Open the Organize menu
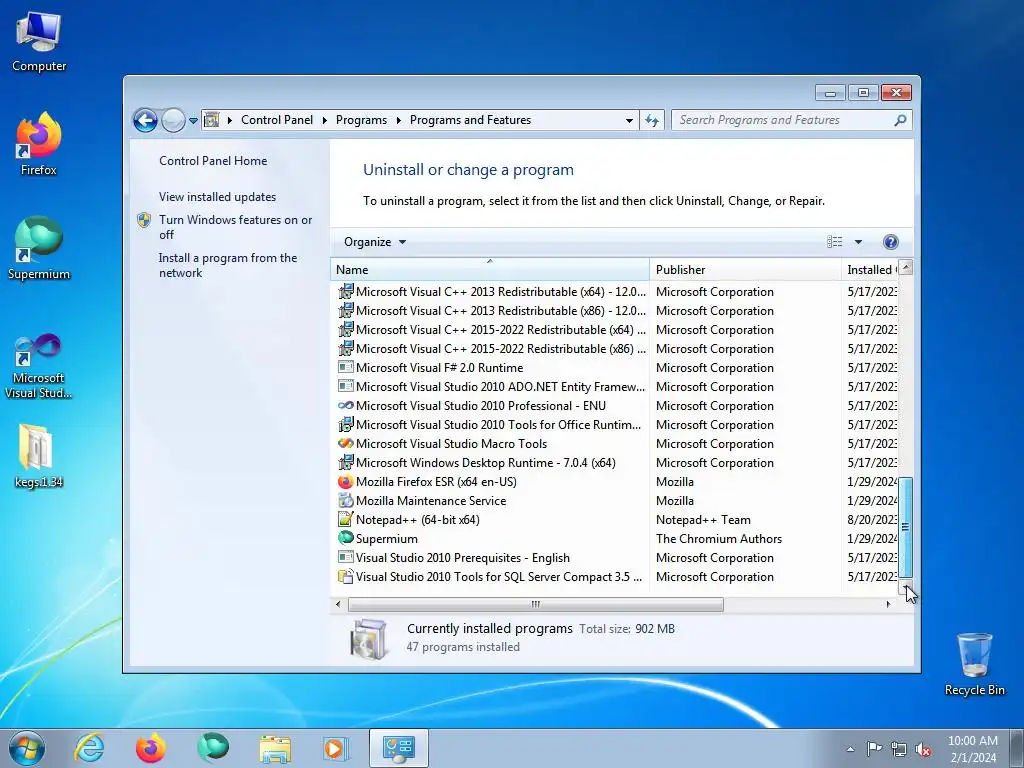Image resolution: width=1024 pixels, height=768 pixels. [x=375, y=242]
